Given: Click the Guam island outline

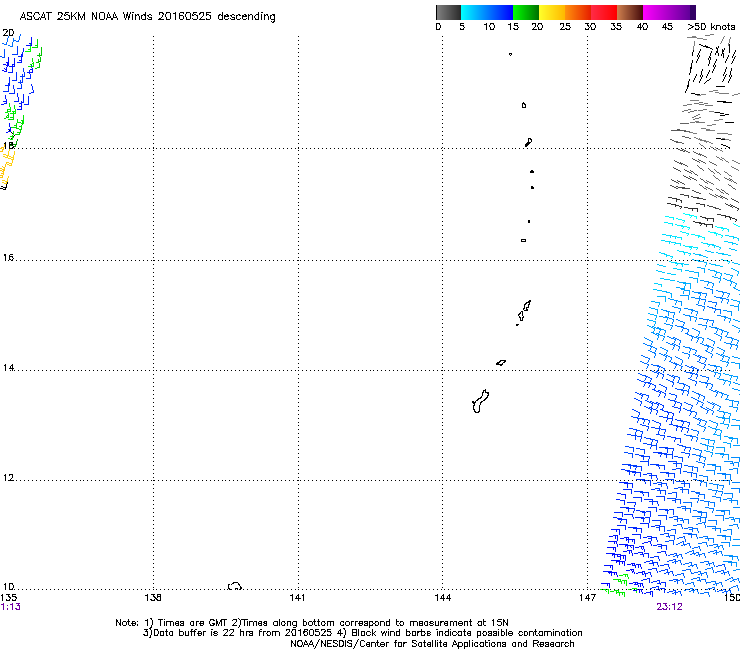Looking at the screenshot, I should [480, 402].
